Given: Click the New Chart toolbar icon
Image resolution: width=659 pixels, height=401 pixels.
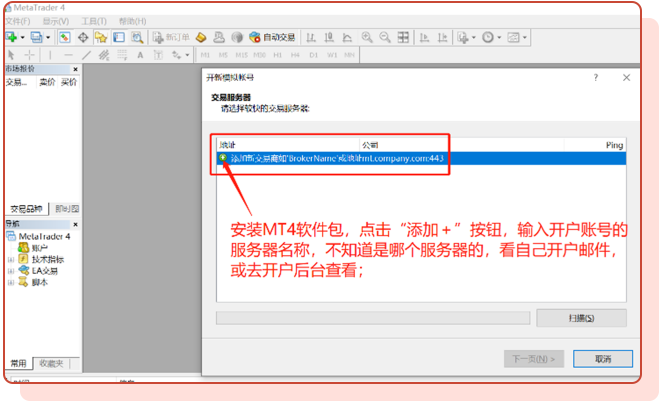Looking at the screenshot, I should [x=11, y=37].
